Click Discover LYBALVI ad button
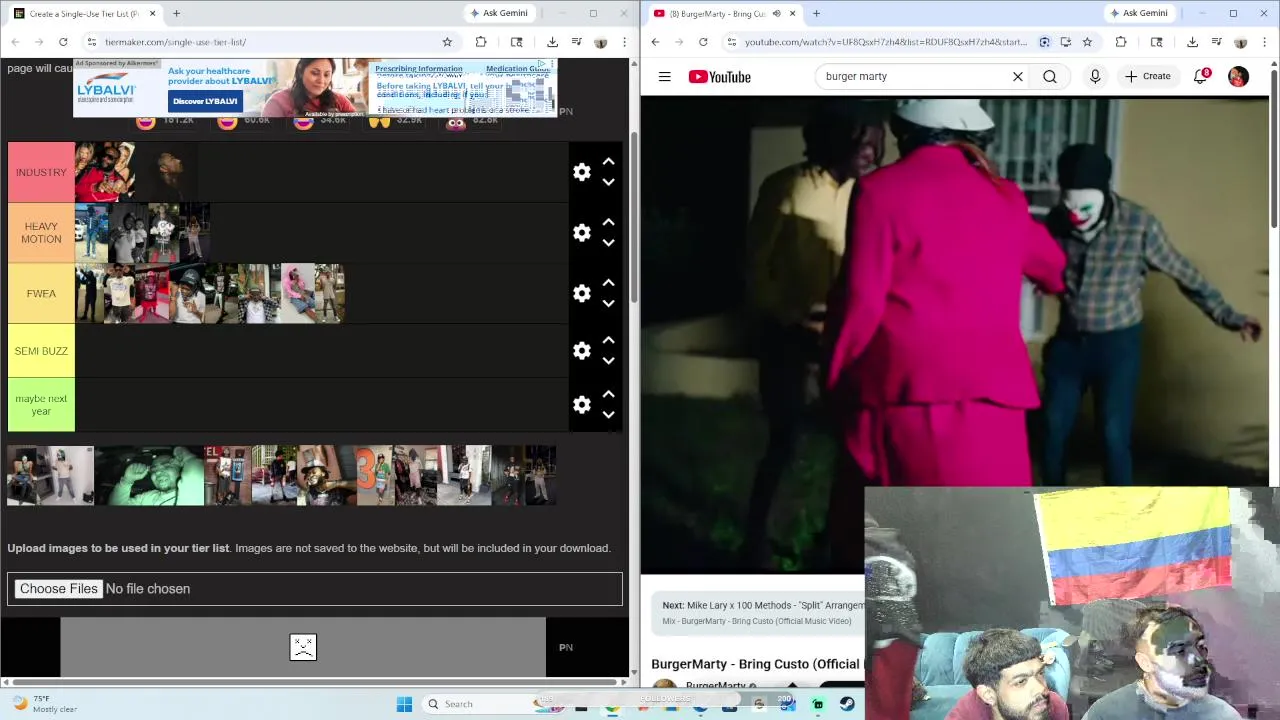Viewport: 1280px width, 720px height. [x=205, y=101]
